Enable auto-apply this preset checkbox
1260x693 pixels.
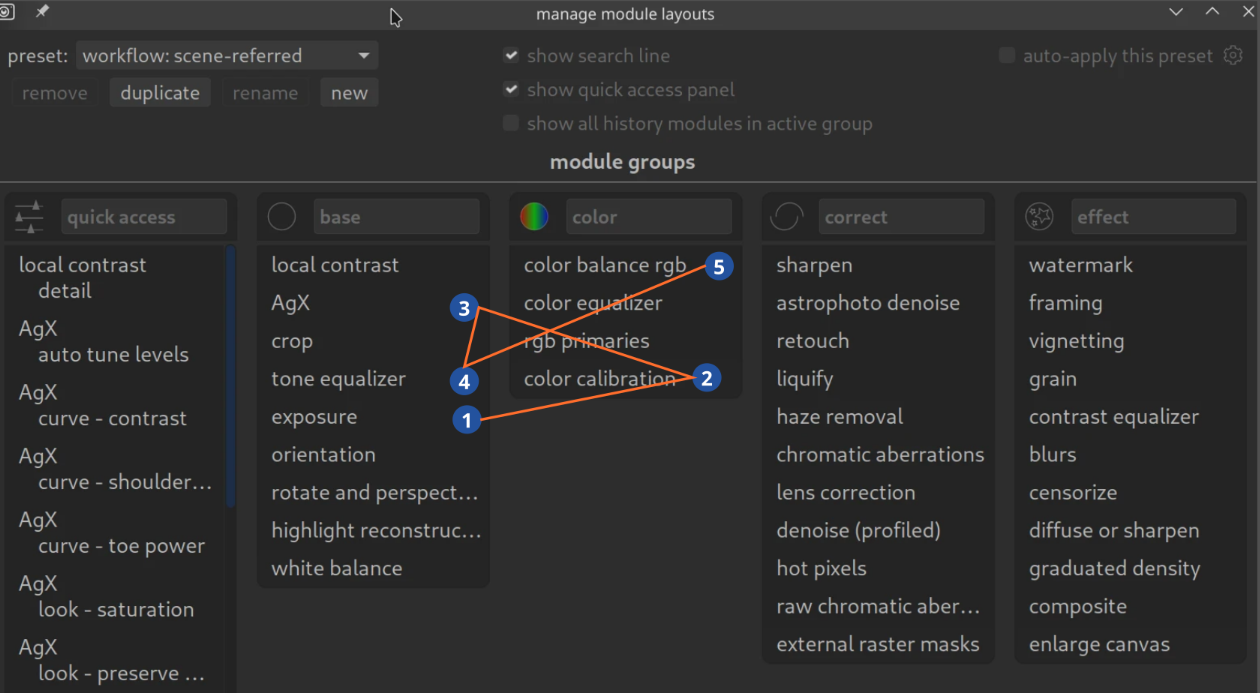(x=1007, y=56)
